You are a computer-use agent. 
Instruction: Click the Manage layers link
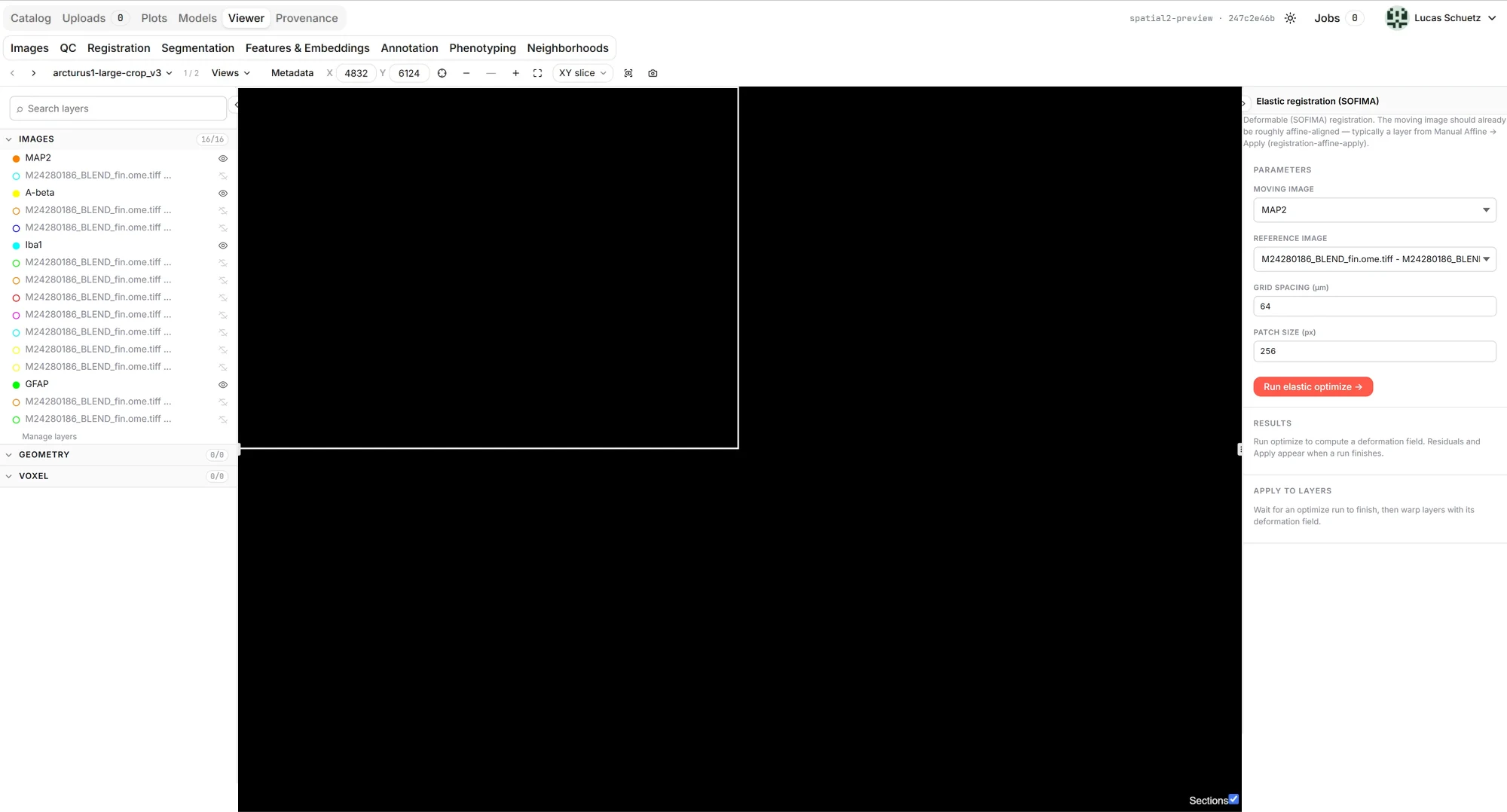[x=50, y=437]
